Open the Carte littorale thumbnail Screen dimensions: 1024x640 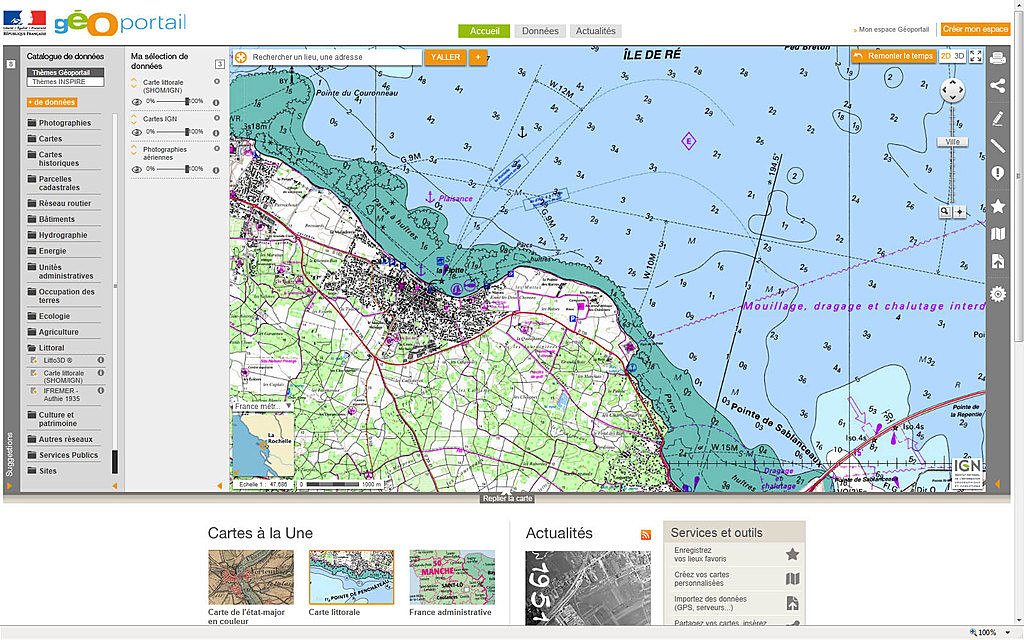point(351,577)
